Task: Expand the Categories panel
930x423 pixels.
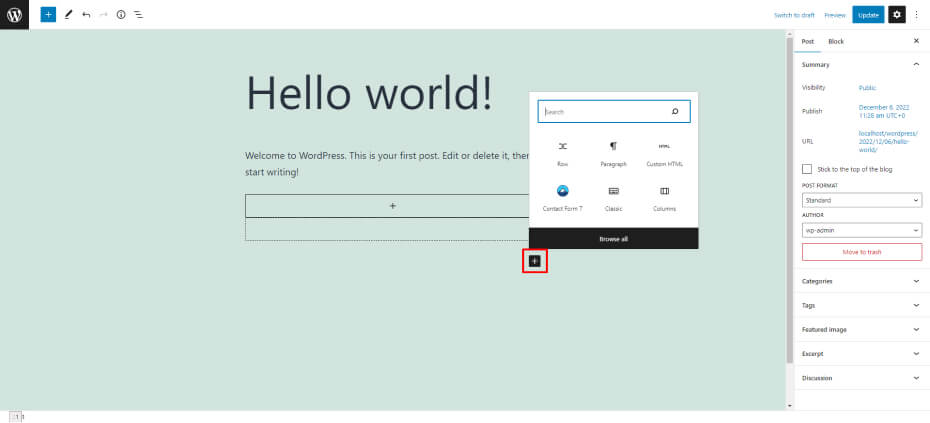Action: [x=861, y=281]
